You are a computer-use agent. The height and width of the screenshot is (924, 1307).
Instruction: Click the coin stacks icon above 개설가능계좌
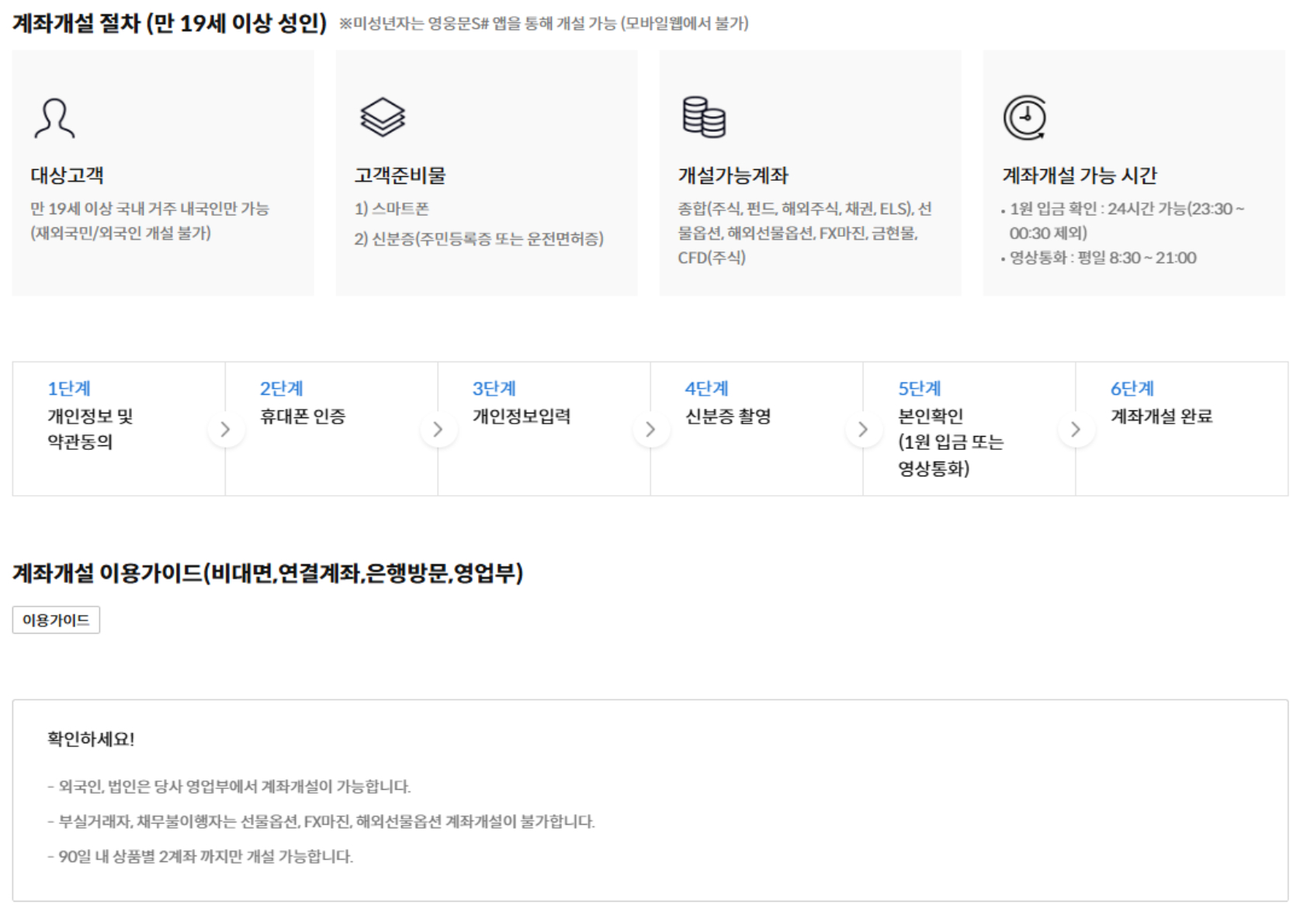tap(704, 117)
